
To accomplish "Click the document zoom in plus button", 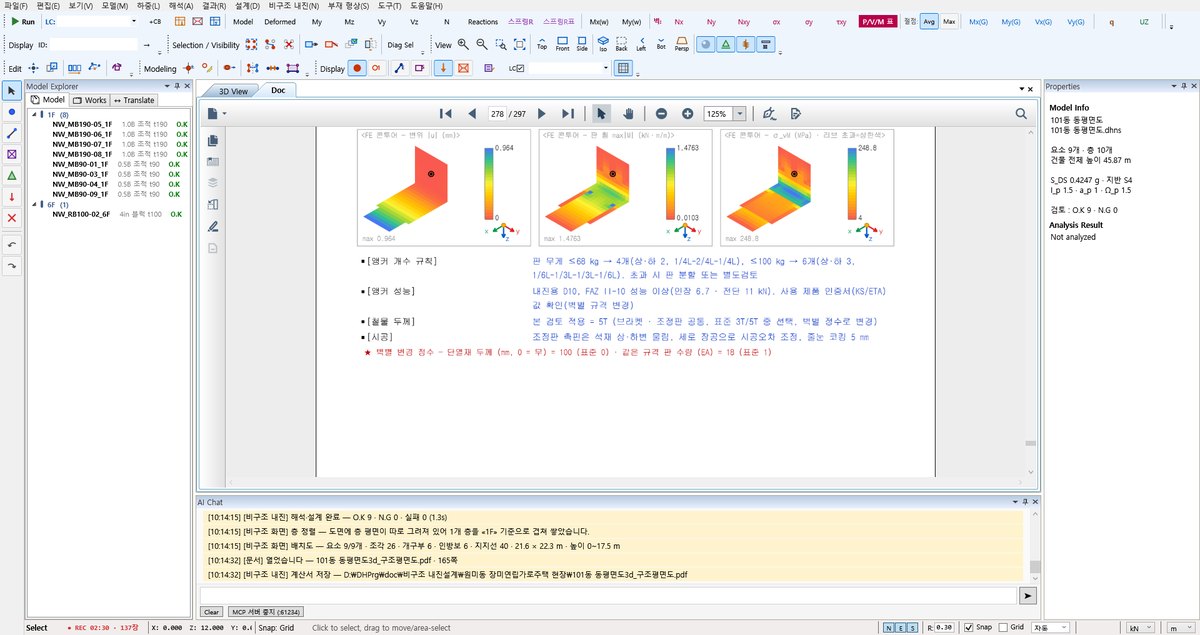I will click(x=687, y=114).
